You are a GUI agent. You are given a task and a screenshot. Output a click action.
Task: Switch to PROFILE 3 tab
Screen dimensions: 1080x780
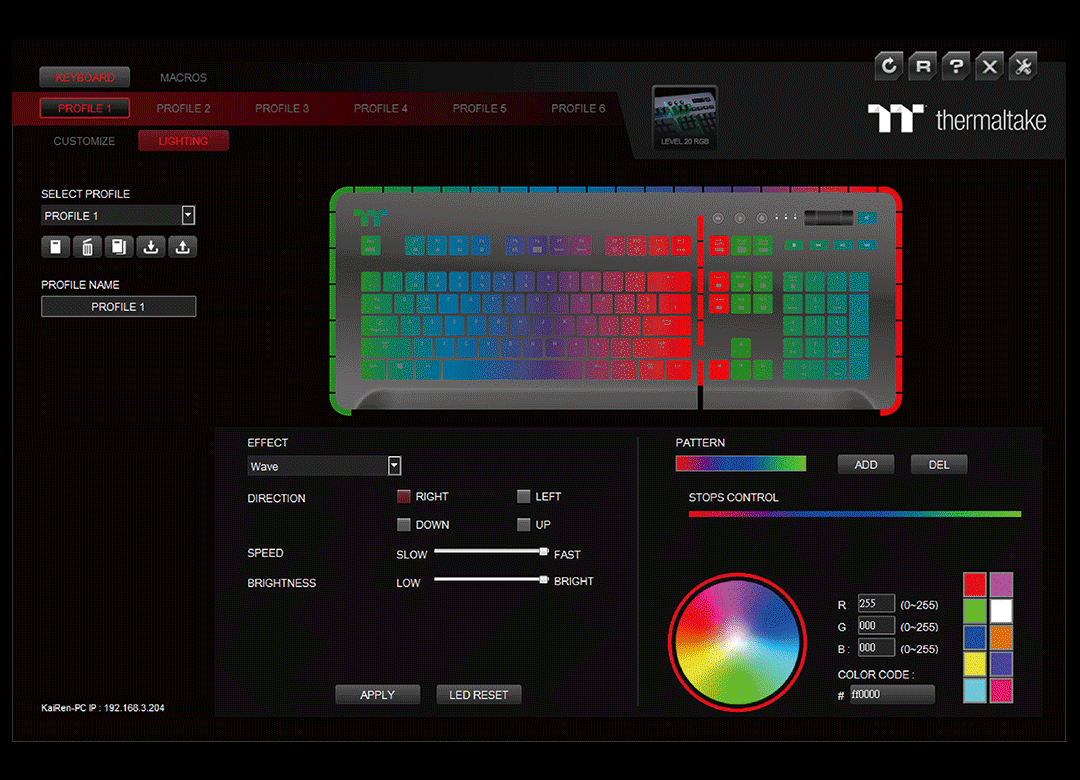point(282,108)
